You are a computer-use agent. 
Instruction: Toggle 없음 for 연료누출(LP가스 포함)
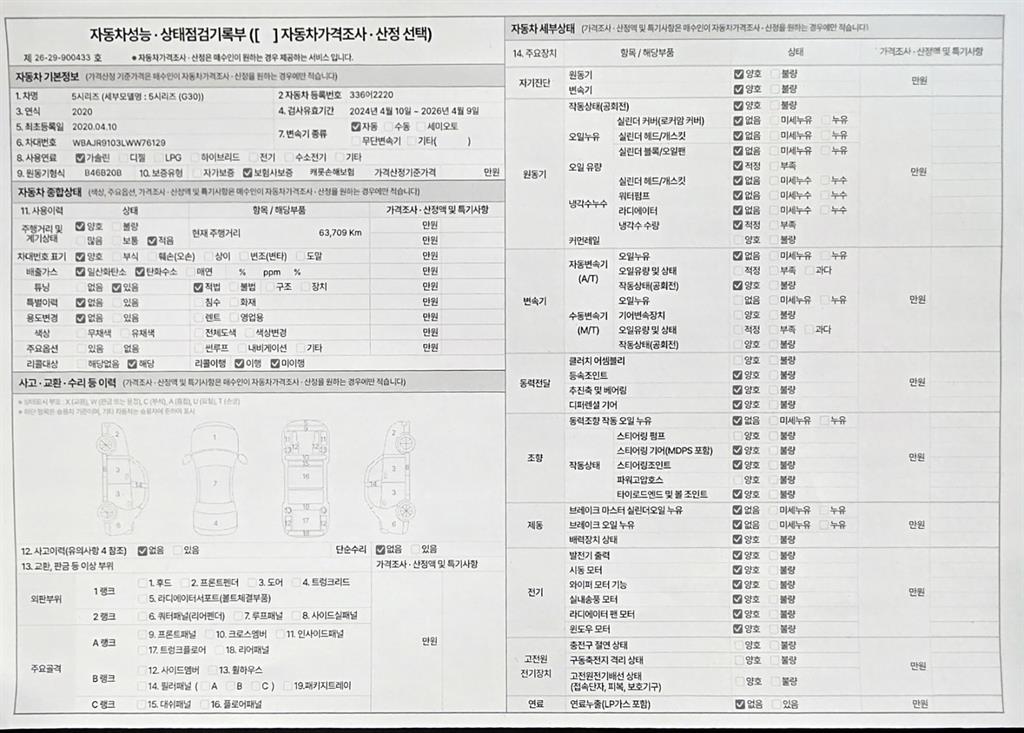point(738,704)
